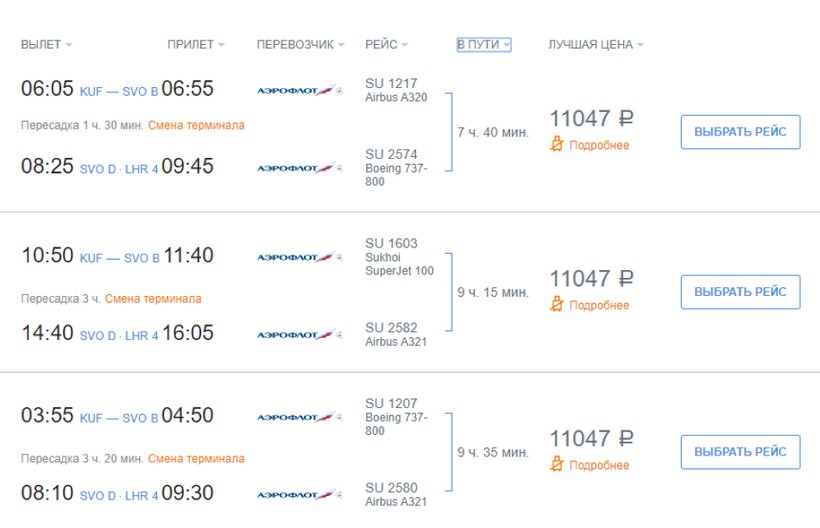Screen dimensions: 820x528
Task: Sort flights by ПРИЛЕТ arrival column
Action: coord(195,45)
